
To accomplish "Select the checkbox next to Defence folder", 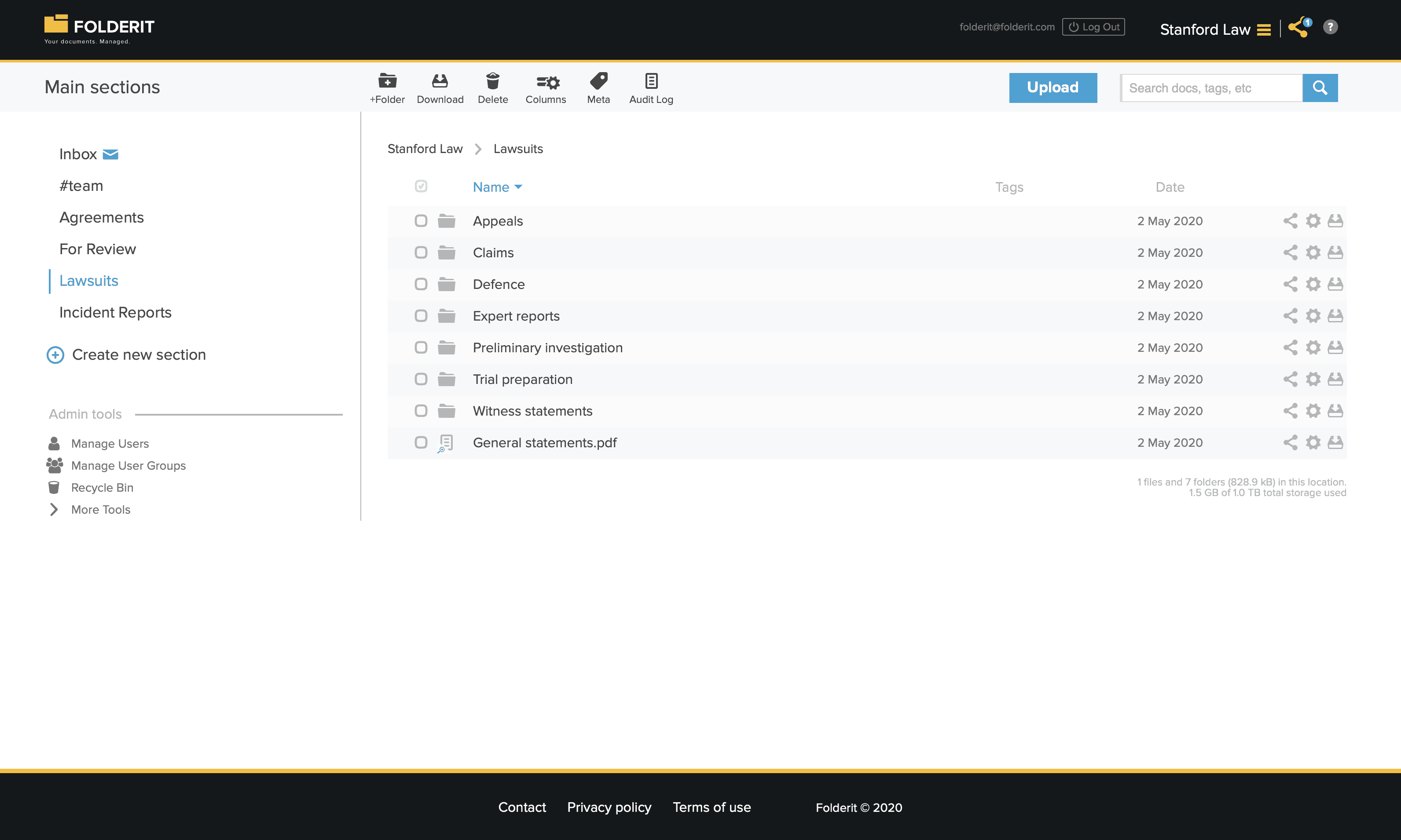I will click(x=421, y=284).
